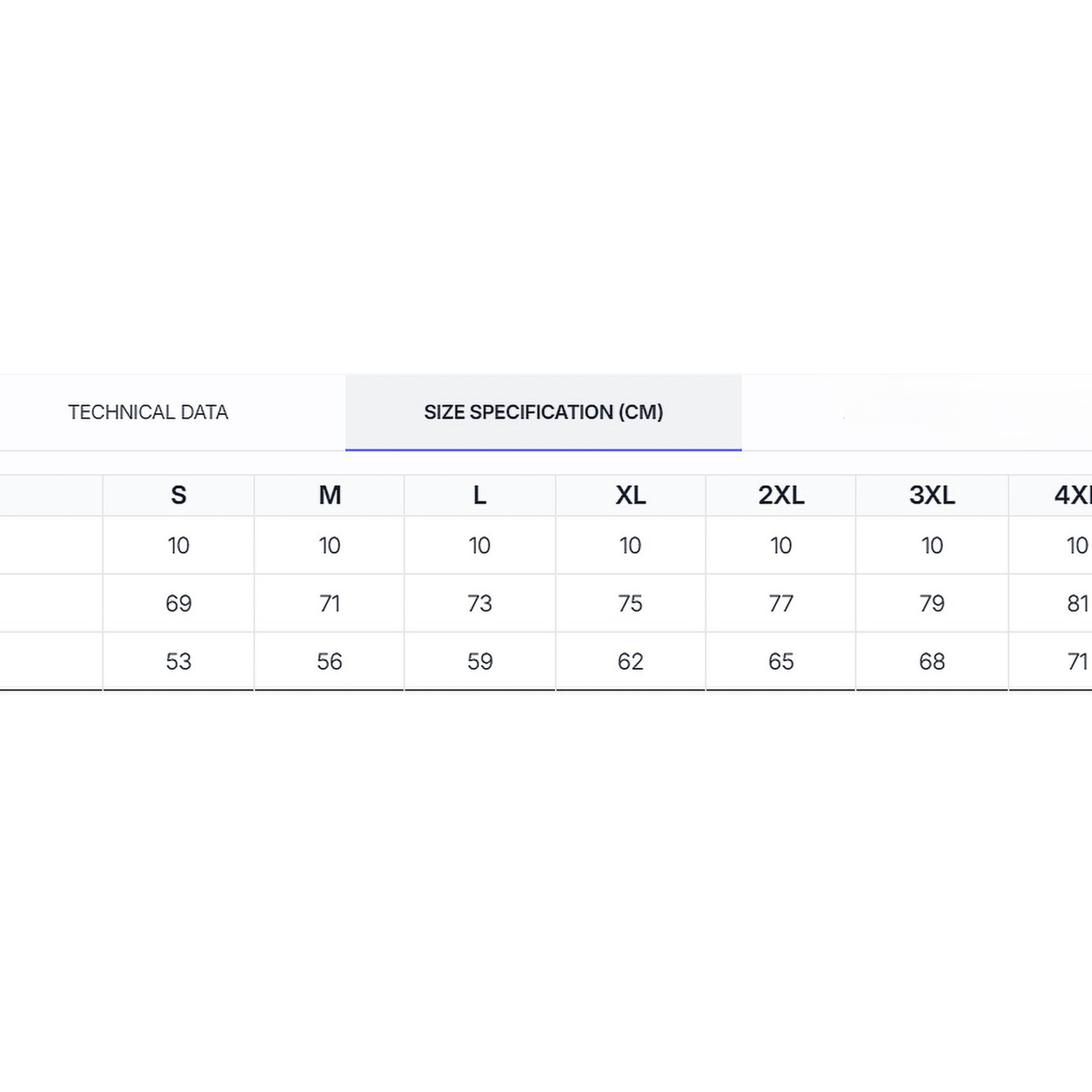The height and width of the screenshot is (1092, 1092).
Task: Click the cell showing value 53
Action: (179, 661)
